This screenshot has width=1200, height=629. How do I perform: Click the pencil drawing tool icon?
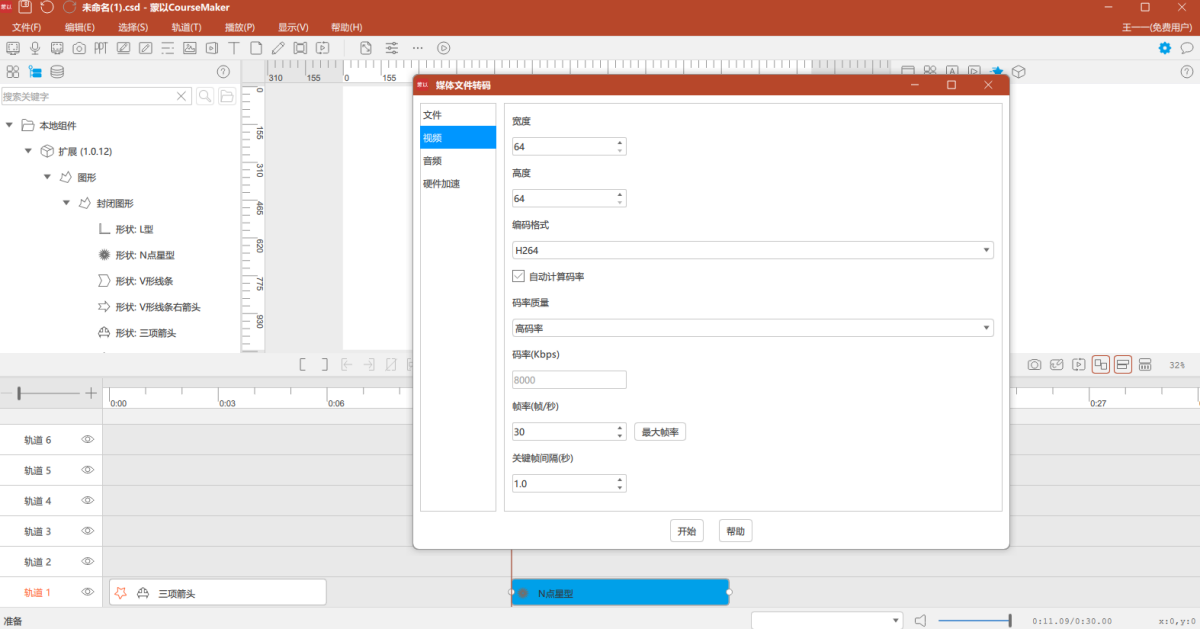tap(278, 48)
